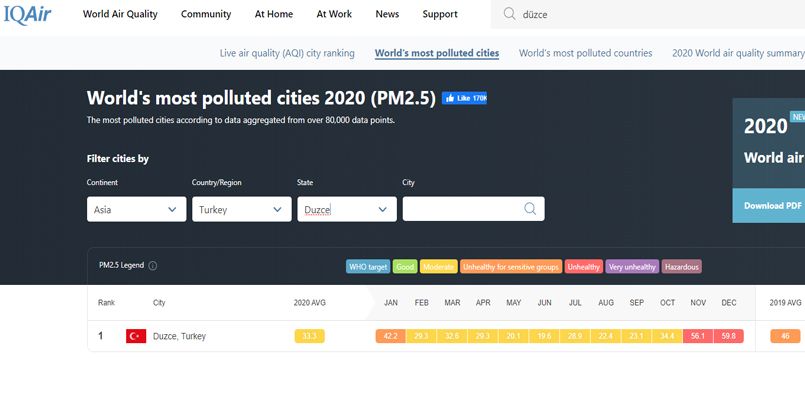Open World Air Quality menu
Image resolution: width=805 pixels, height=420 pixels.
click(x=120, y=14)
